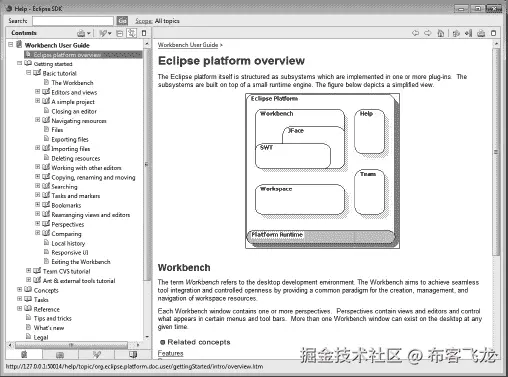The image size is (508, 377).
Task: Open Tips and tricks topic
Action: click(52, 318)
